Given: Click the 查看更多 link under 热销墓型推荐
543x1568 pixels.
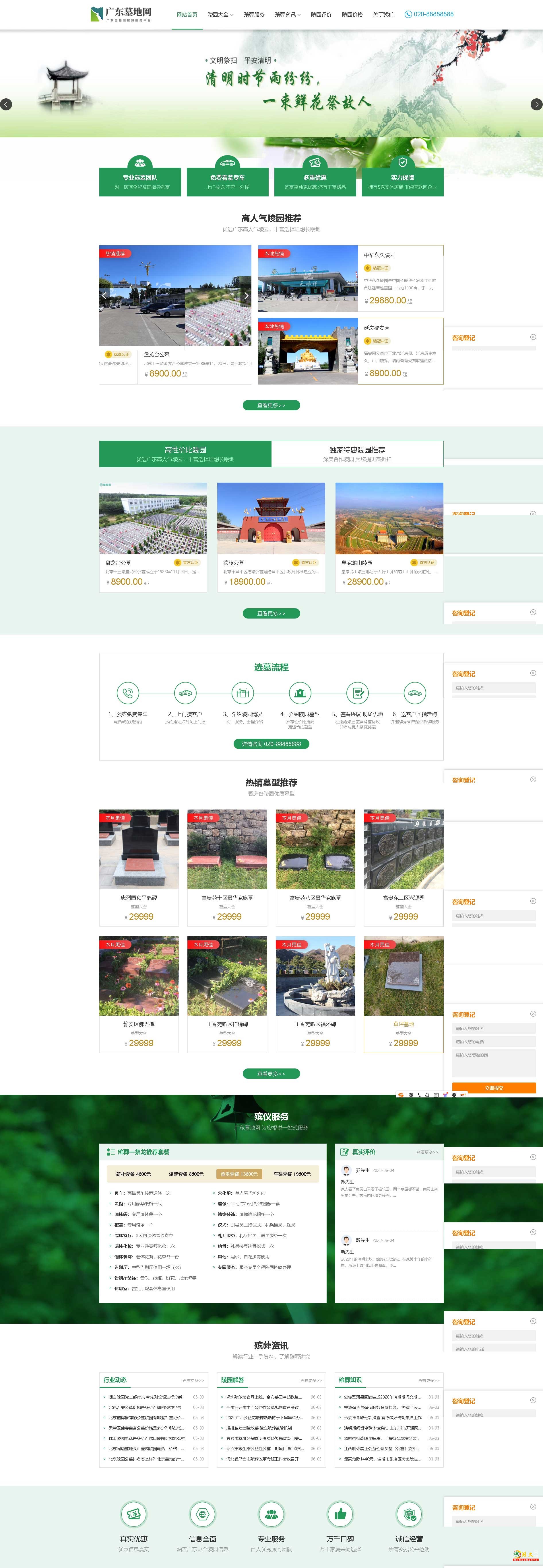Looking at the screenshot, I should 271,1074.
